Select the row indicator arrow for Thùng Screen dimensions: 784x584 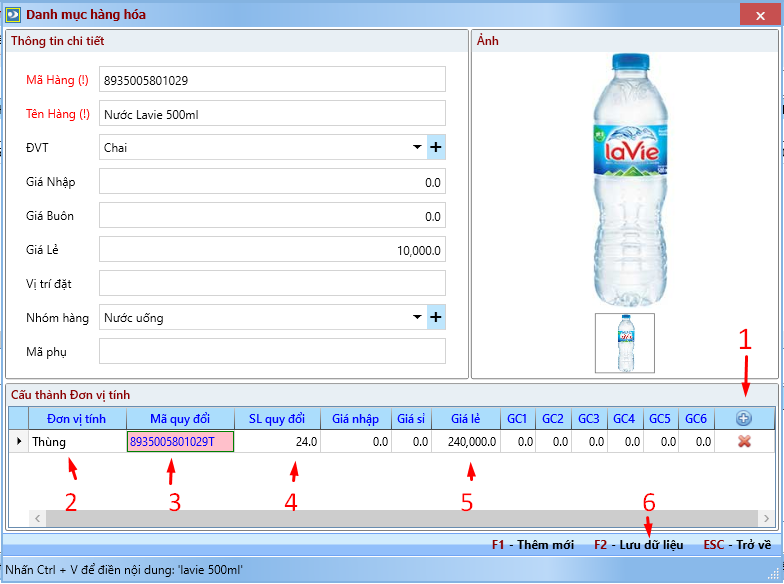18,442
